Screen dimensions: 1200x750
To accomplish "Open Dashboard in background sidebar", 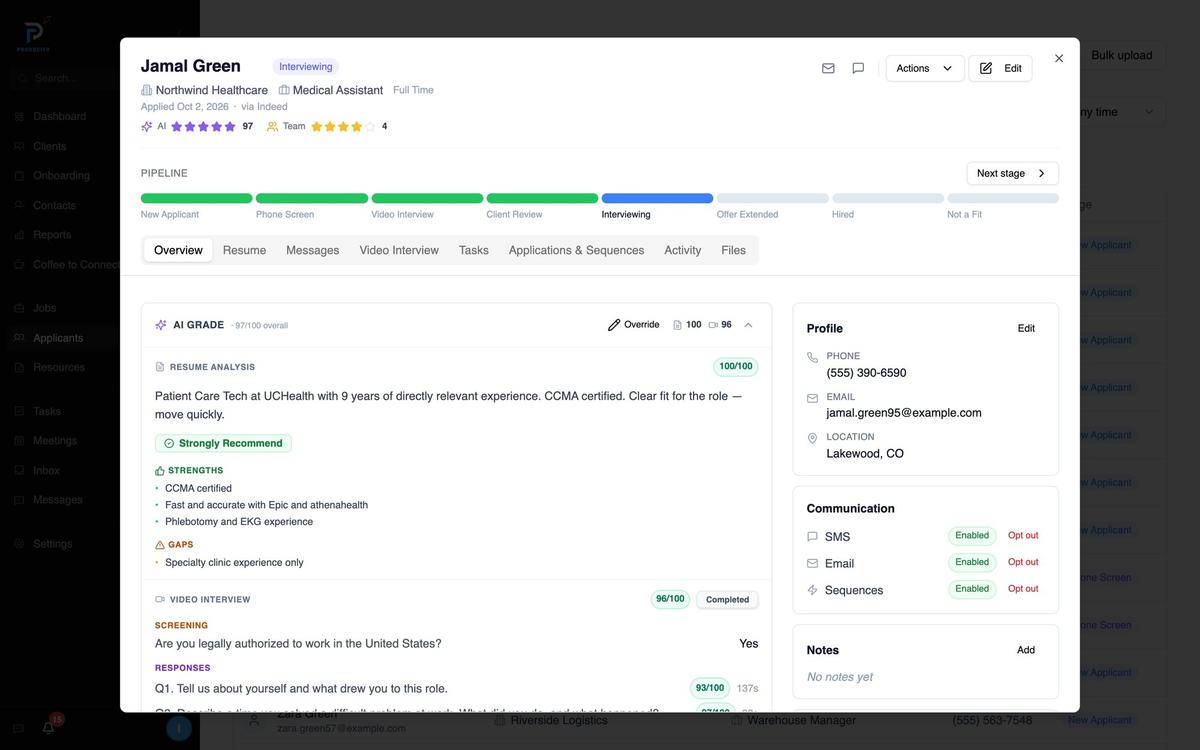I will [x=59, y=116].
